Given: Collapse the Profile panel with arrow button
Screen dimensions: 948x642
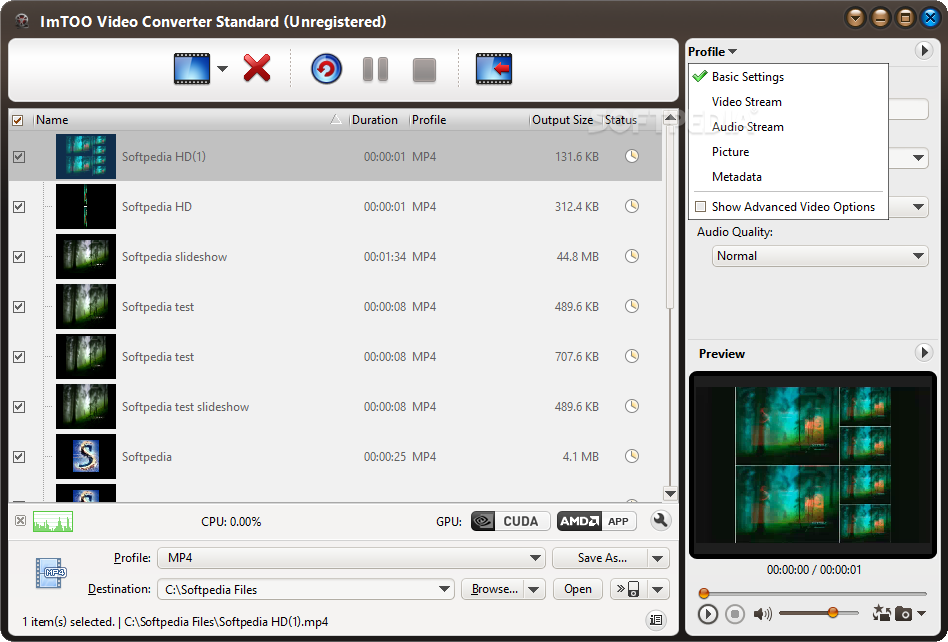Looking at the screenshot, I should (924, 51).
